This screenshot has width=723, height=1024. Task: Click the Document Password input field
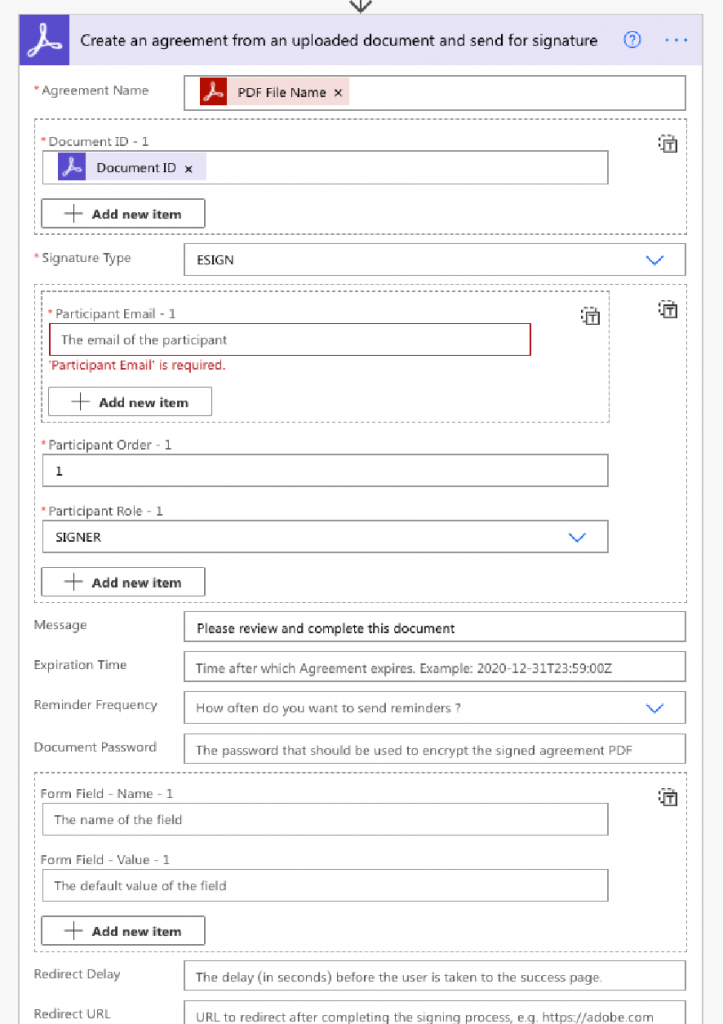[435, 749]
